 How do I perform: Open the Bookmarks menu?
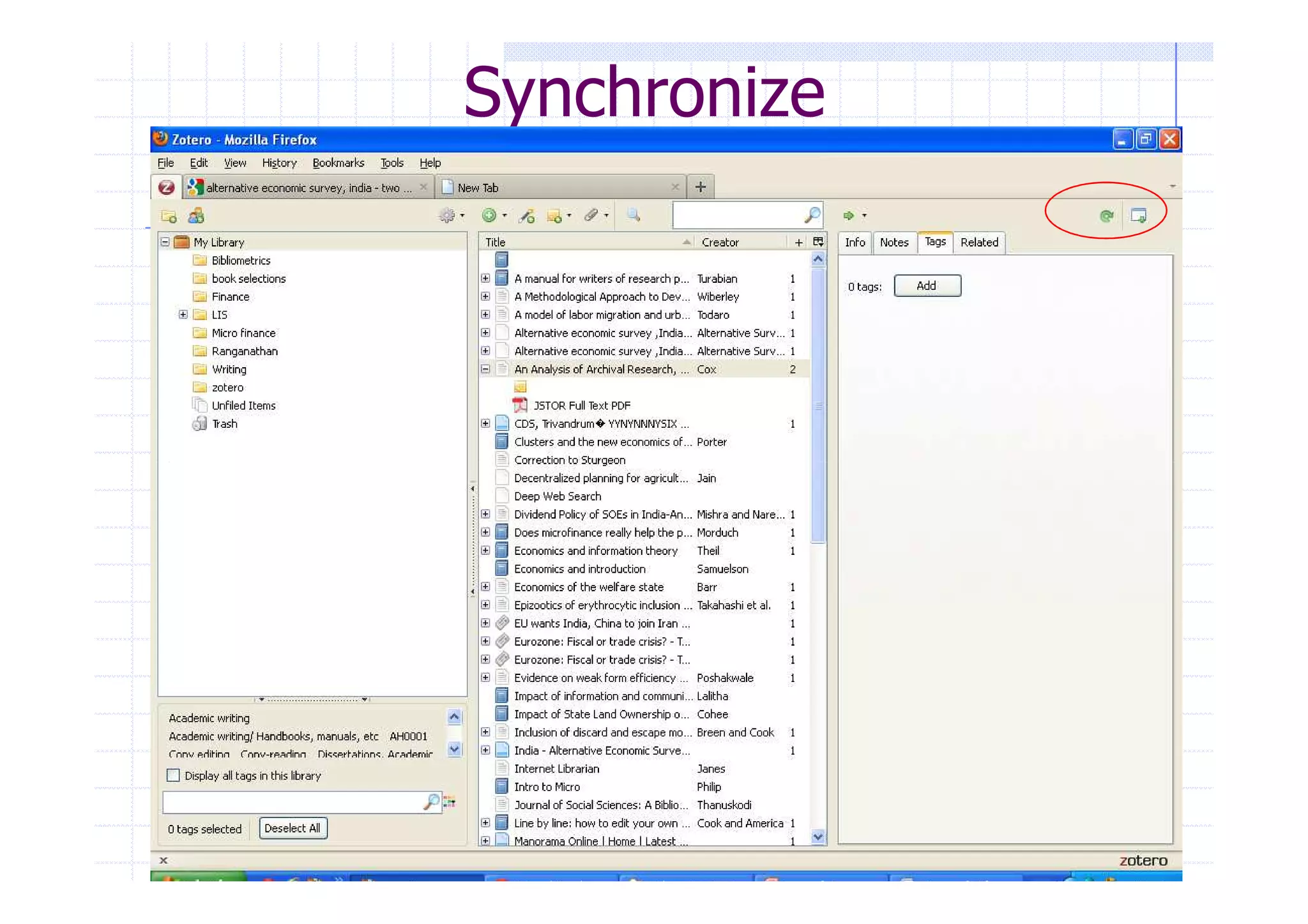pyautogui.click(x=338, y=163)
